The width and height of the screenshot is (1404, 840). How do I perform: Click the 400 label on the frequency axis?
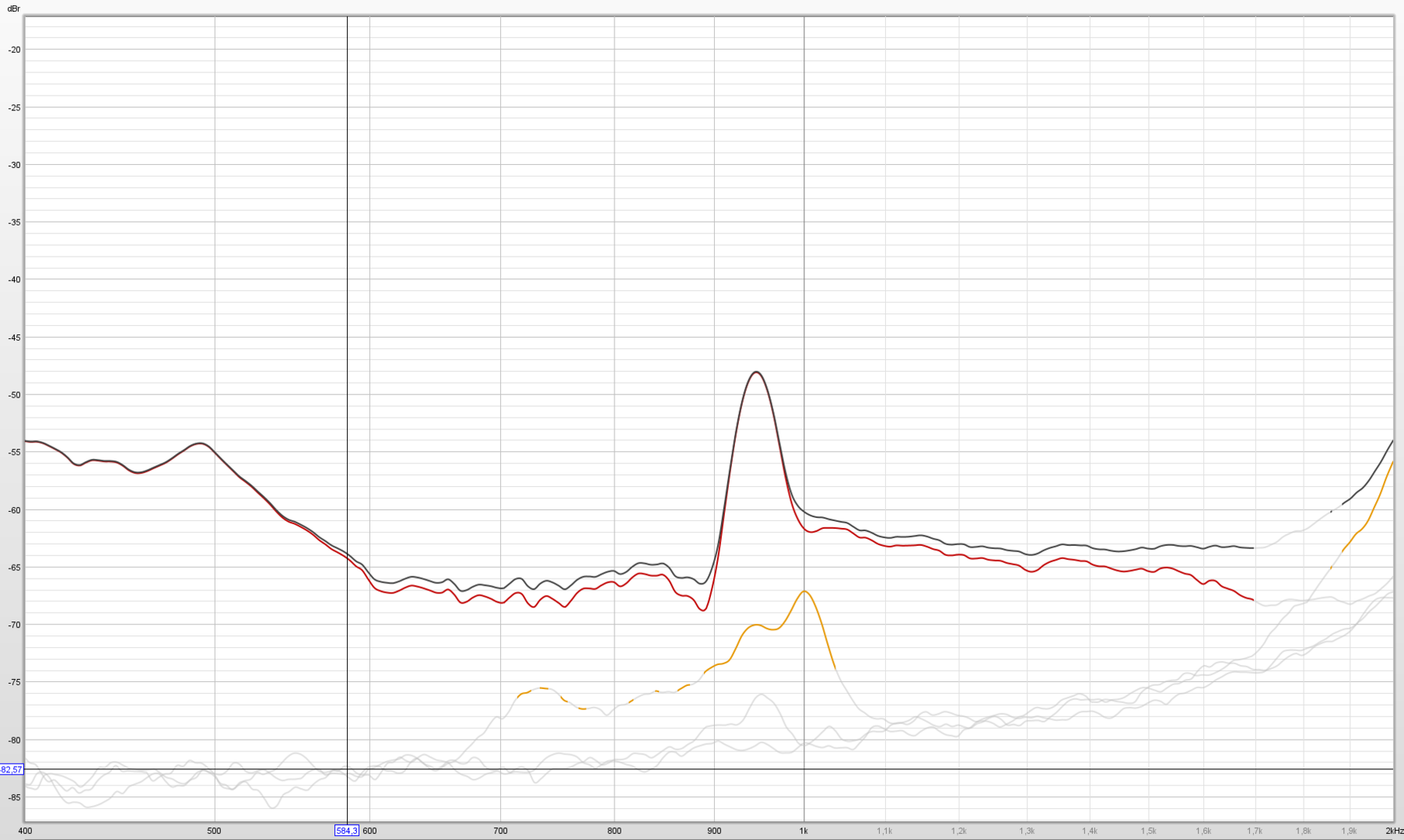point(25,831)
